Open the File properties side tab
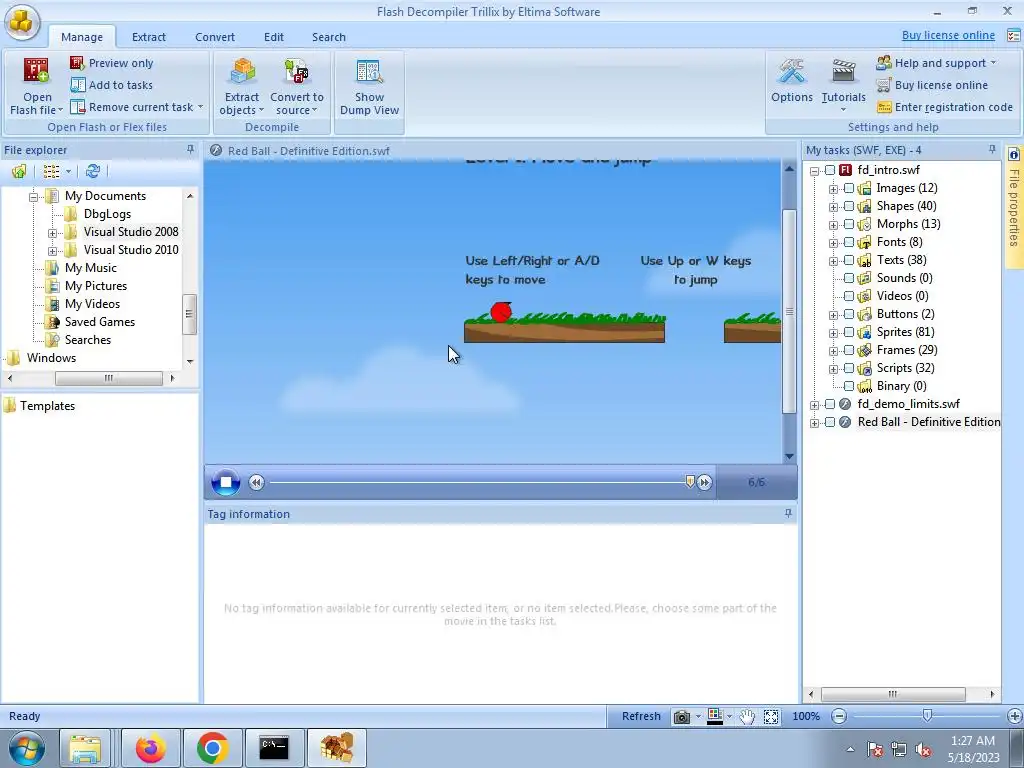Image resolution: width=1024 pixels, height=768 pixels. [x=1014, y=206]
